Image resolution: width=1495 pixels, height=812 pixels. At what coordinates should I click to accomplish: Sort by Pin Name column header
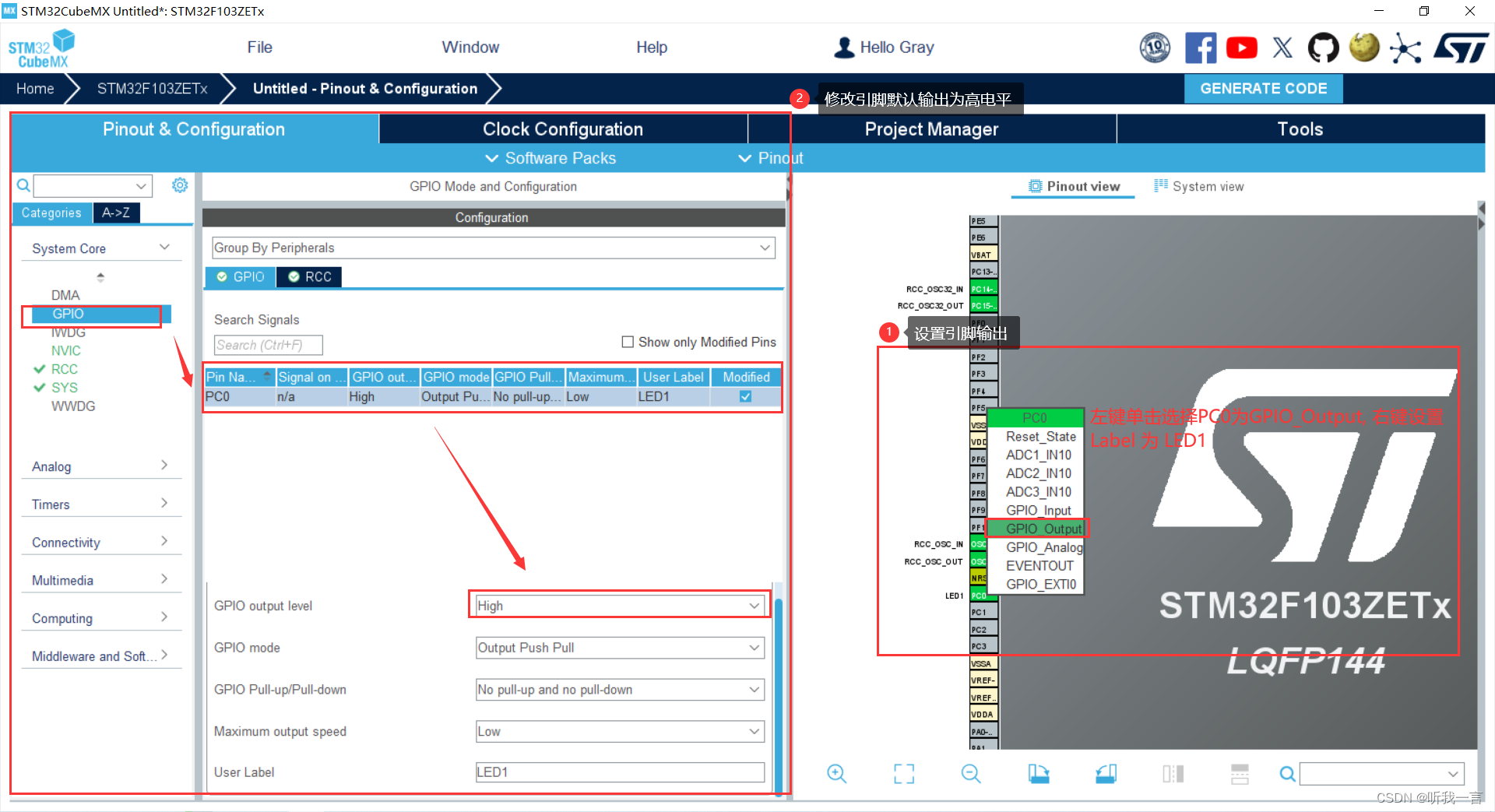point(239,377)
